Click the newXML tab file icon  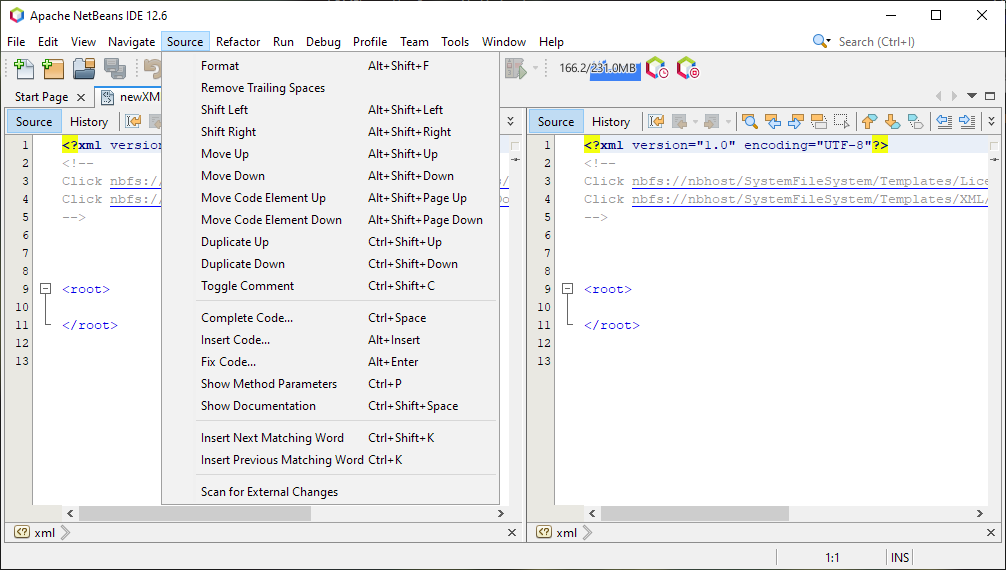coord(108,97)
